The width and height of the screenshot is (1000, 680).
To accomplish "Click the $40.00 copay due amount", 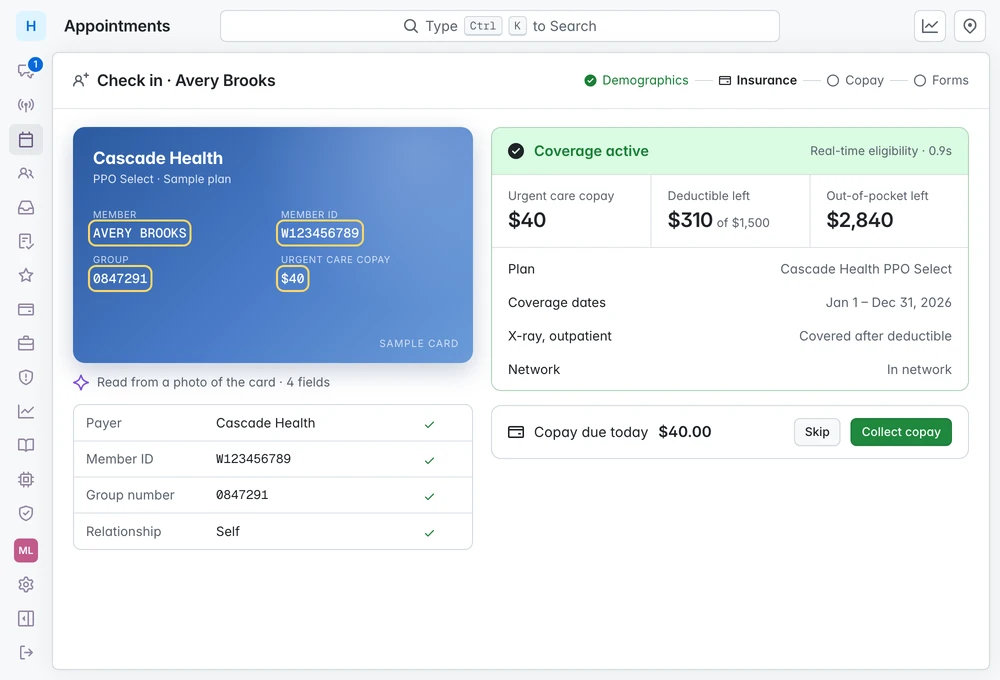I will click(x=685, y=432).
